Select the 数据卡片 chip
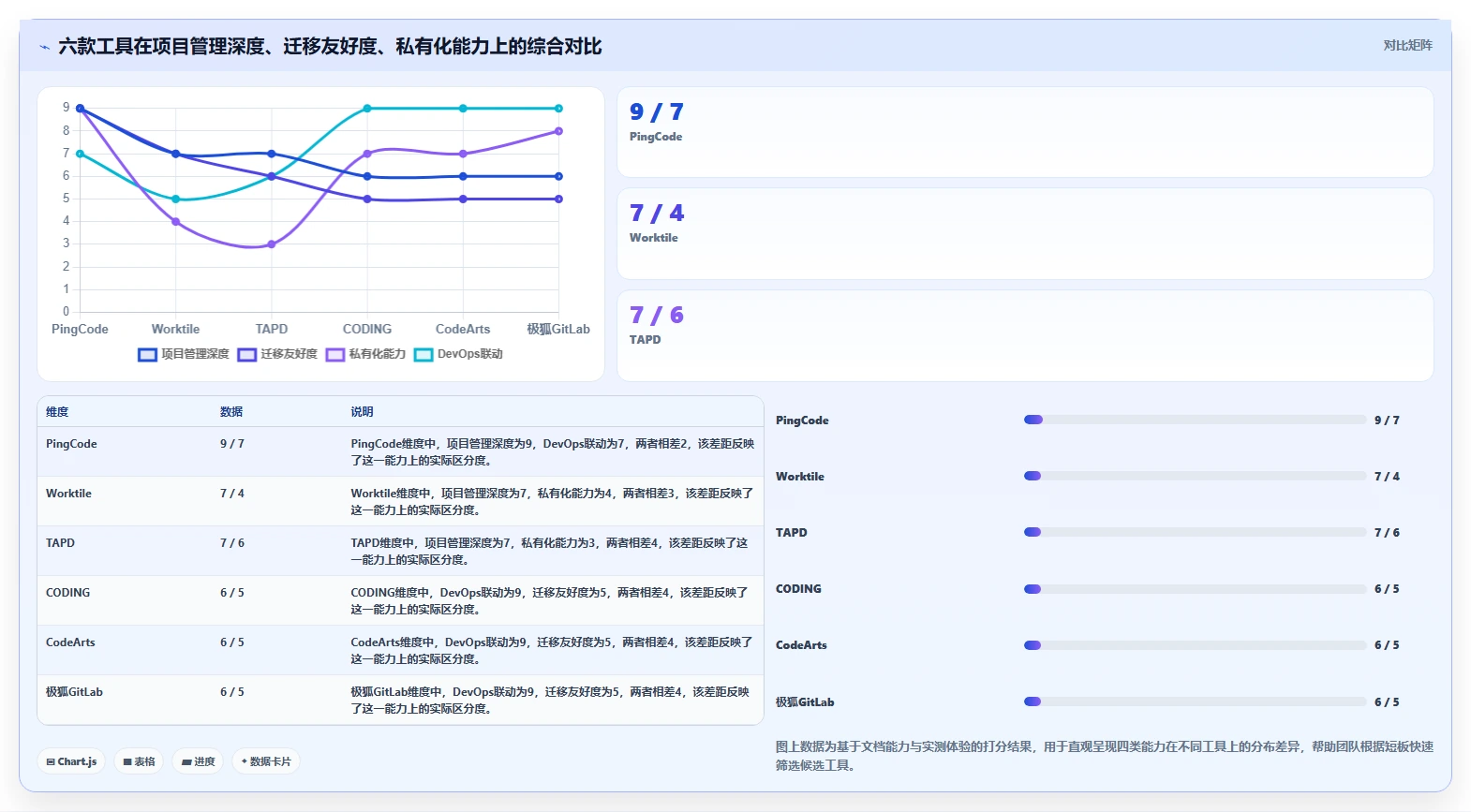Image resolution: width=1471 pixels, height=812 pixels. point(266,761)
